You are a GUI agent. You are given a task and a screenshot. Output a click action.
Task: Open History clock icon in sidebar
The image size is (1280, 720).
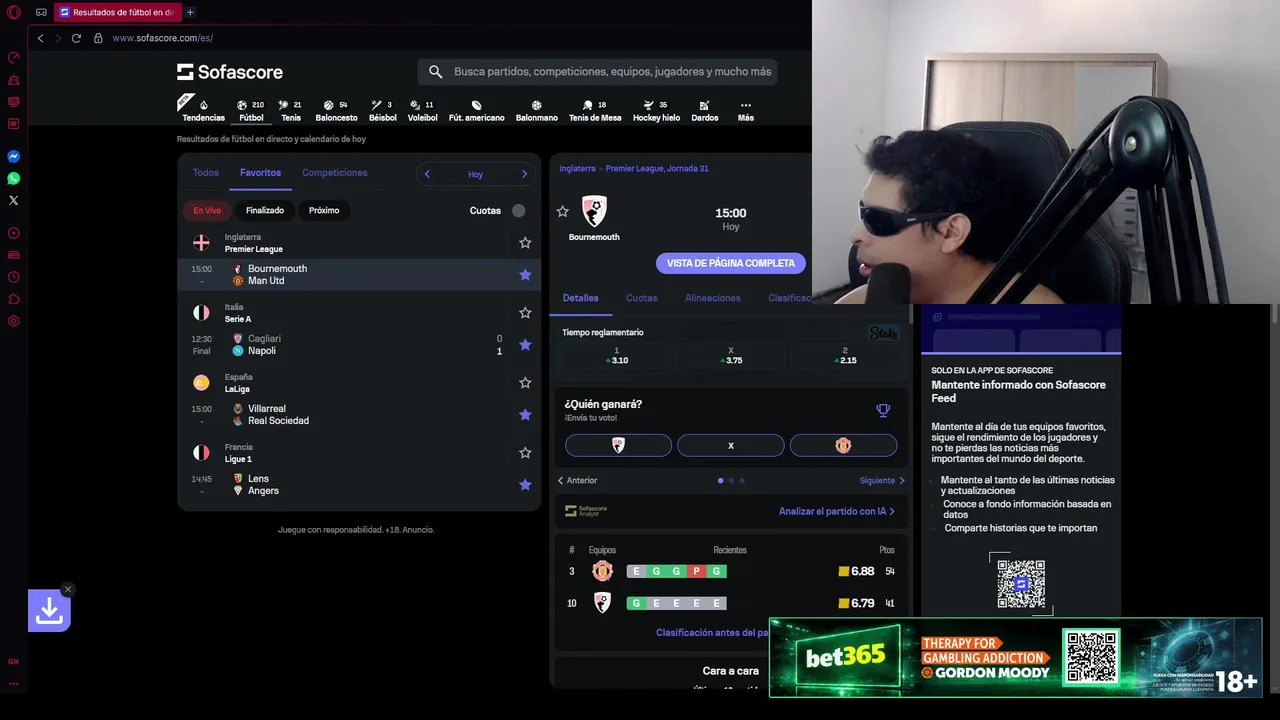[14, 277]
